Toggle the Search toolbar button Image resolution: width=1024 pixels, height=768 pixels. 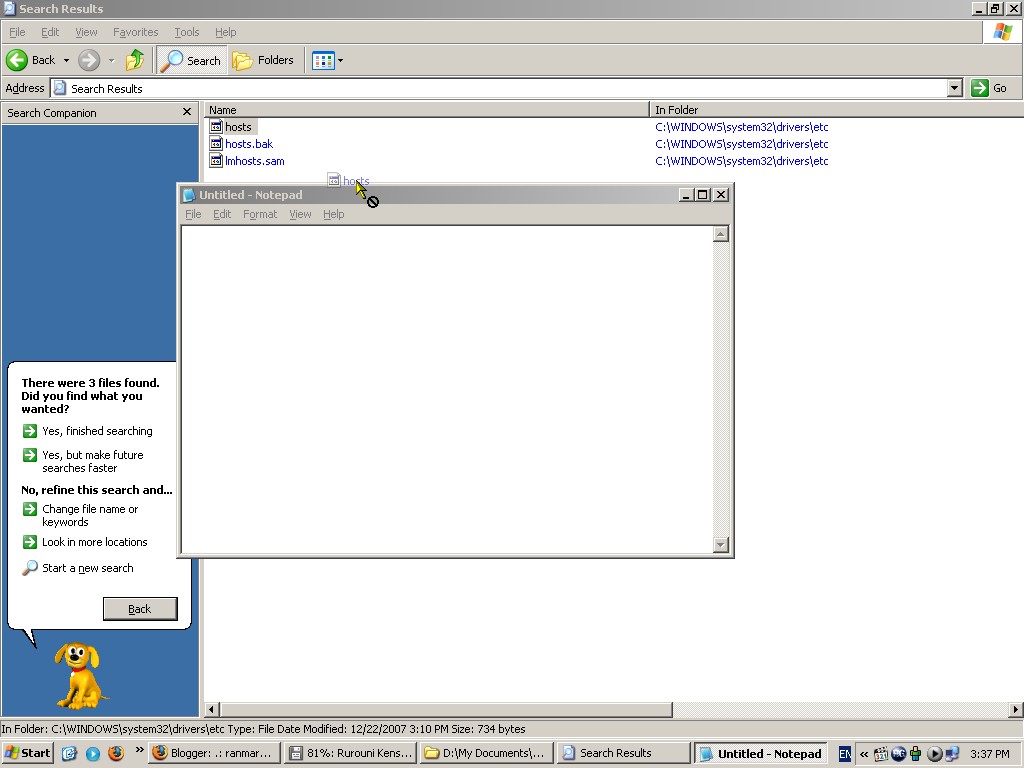[191, 60]
